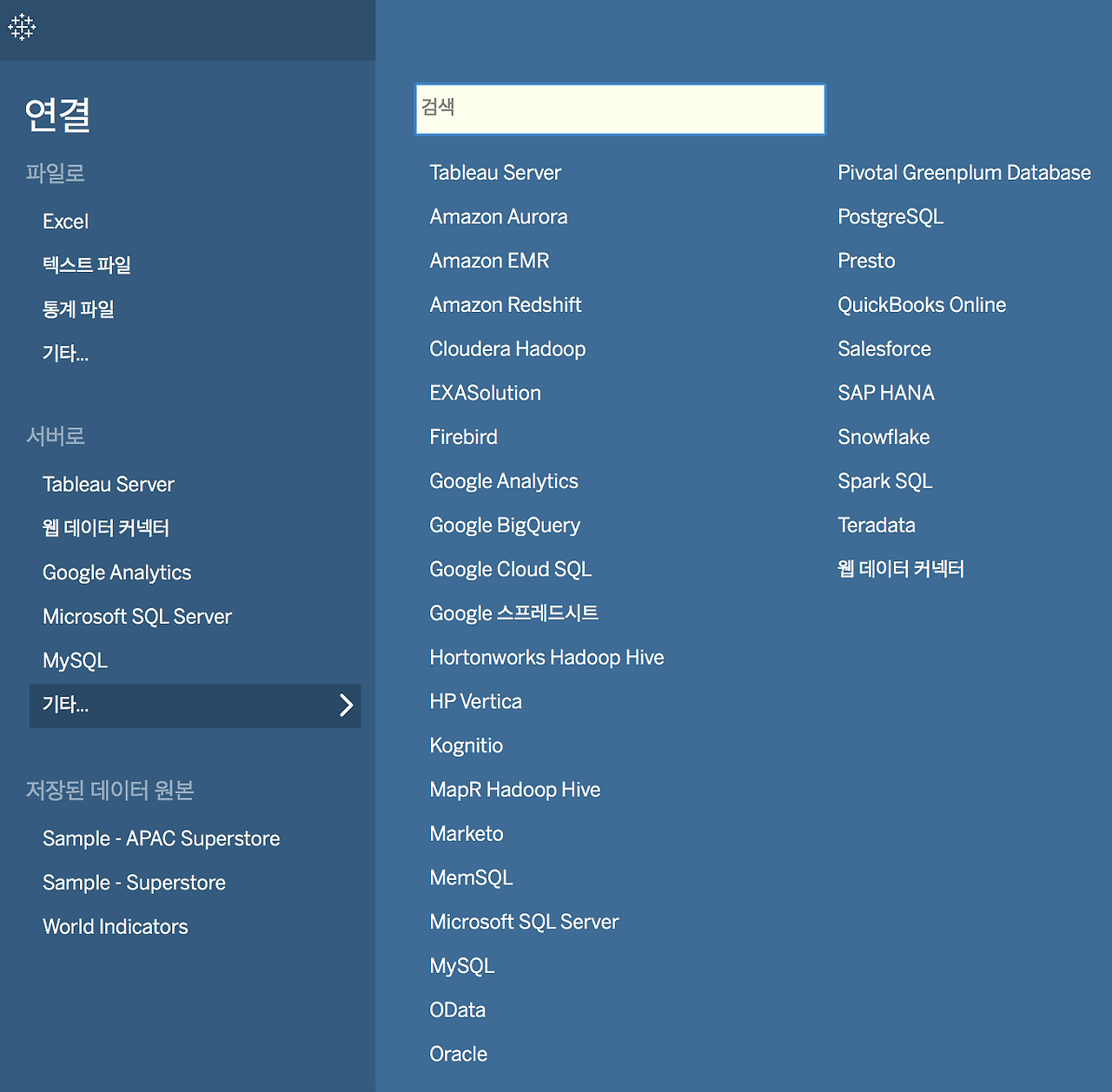This screenshot has width=1112, height=1092.
Task: Choose Microsoft SQL Server in the connector list below search
Action: [524, 923]
